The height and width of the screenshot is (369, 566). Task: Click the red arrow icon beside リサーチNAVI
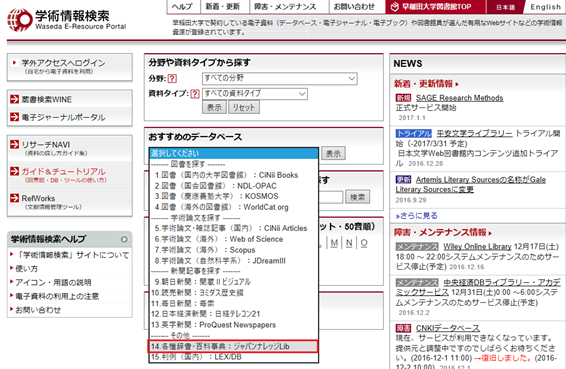coord(14,144)
